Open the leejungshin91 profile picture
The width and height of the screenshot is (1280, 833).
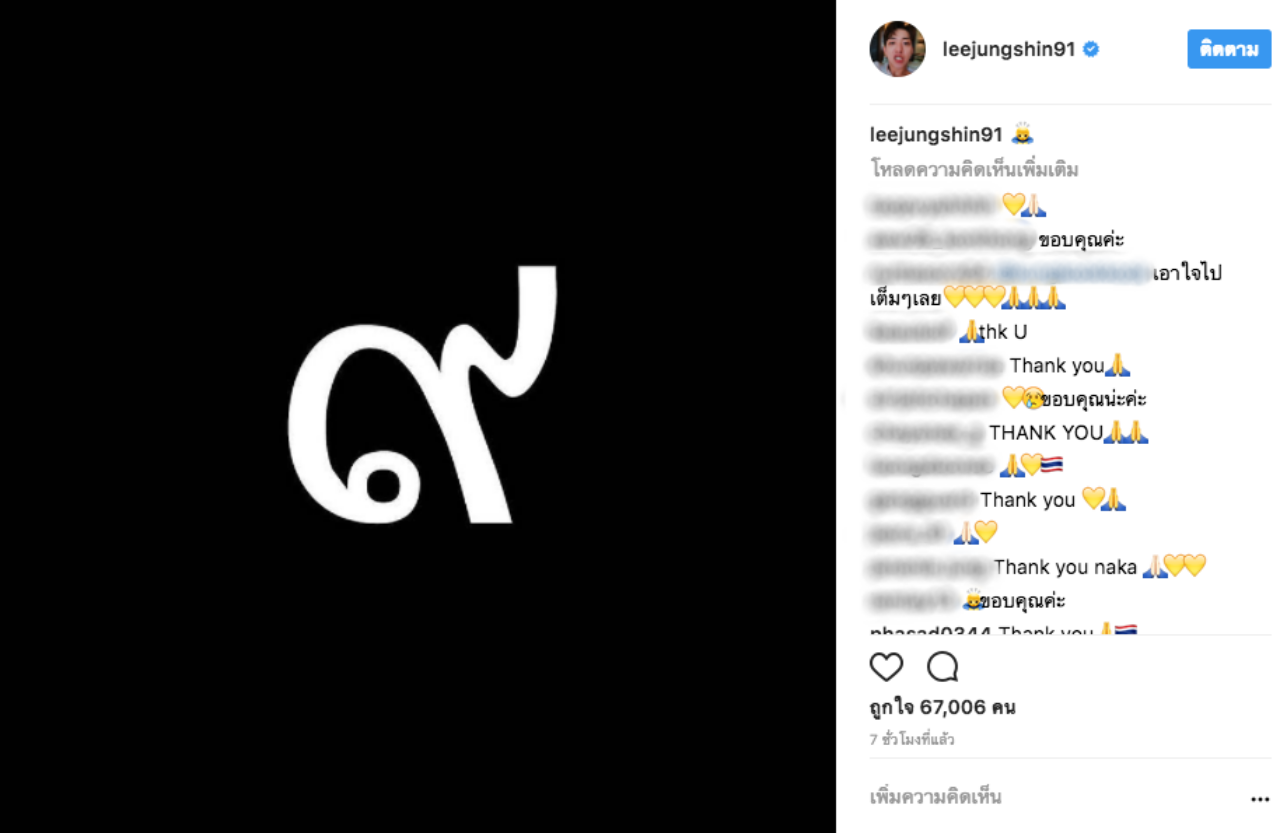(x=897, y=49)
